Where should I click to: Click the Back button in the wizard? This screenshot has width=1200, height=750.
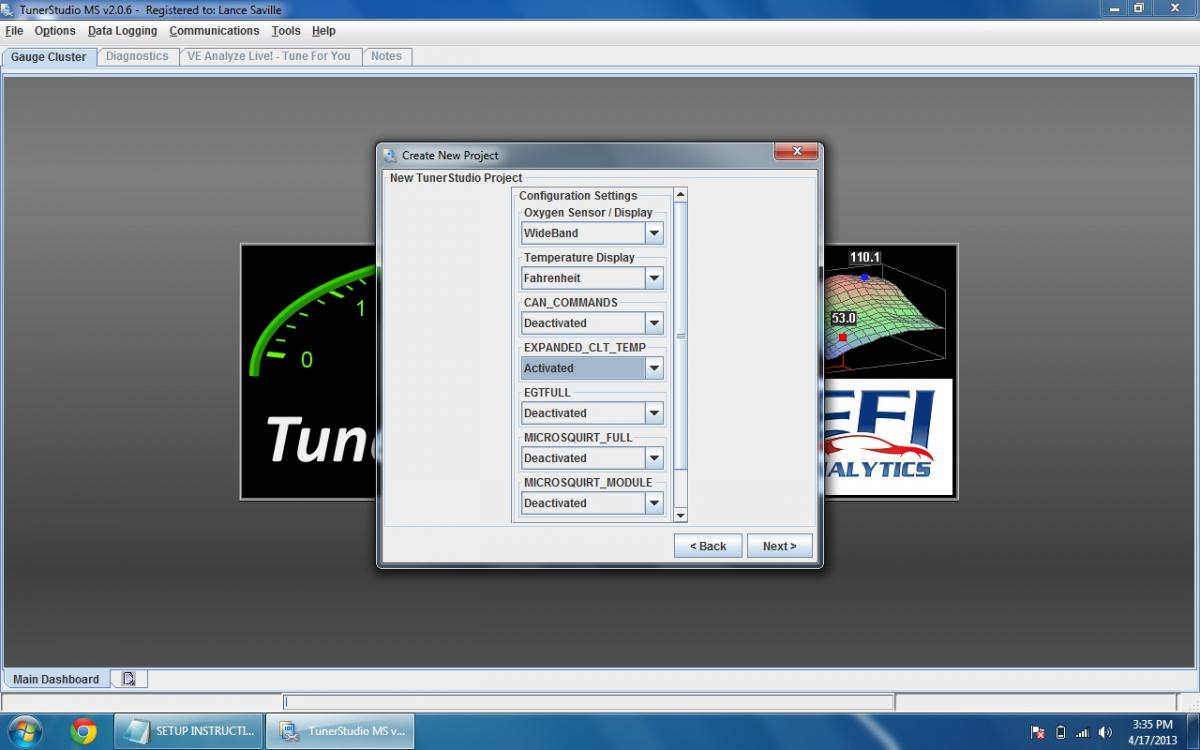click(x=708, y=546)
